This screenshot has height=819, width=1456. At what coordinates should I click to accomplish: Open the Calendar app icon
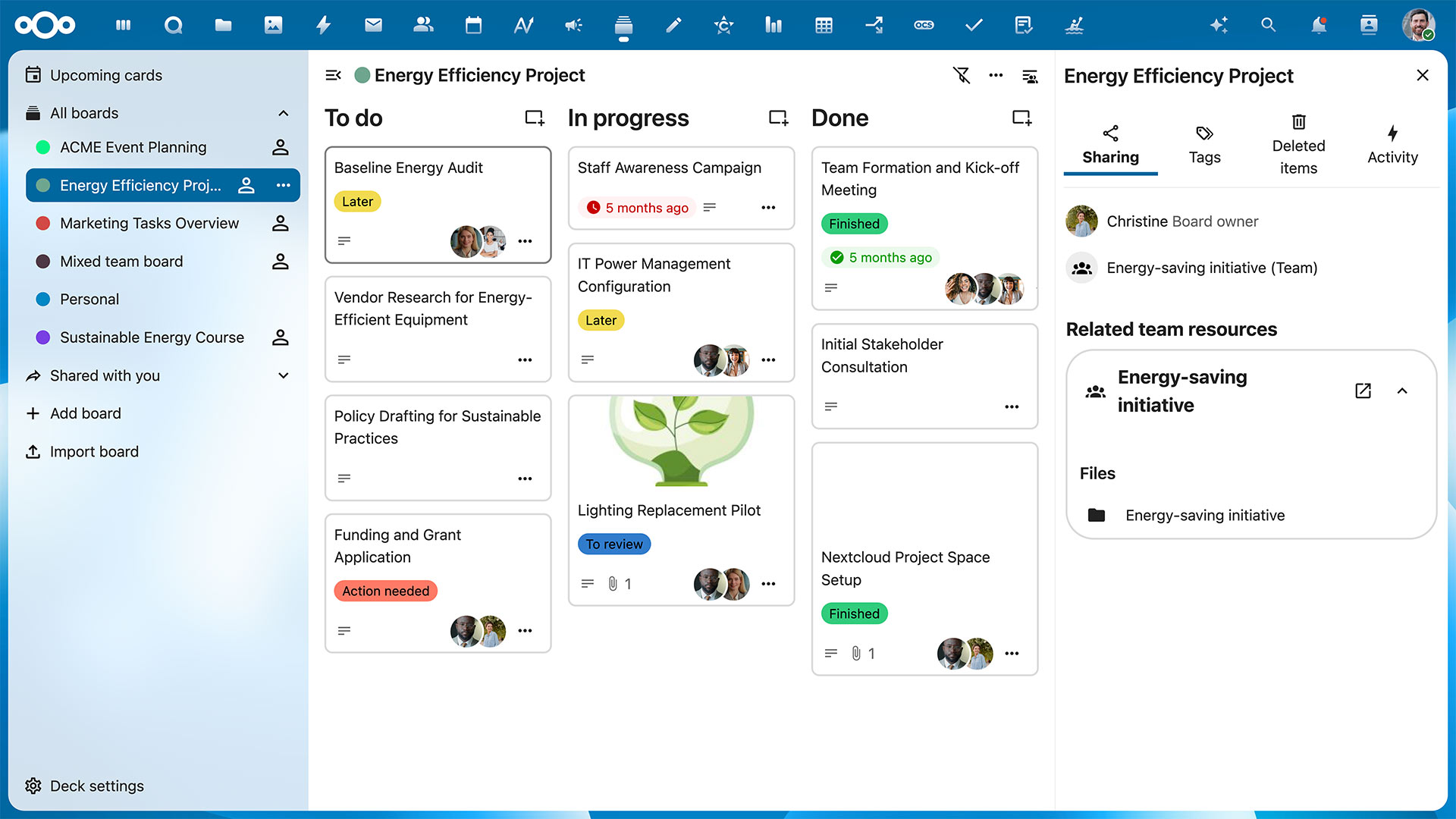click(x=473, y=25)
